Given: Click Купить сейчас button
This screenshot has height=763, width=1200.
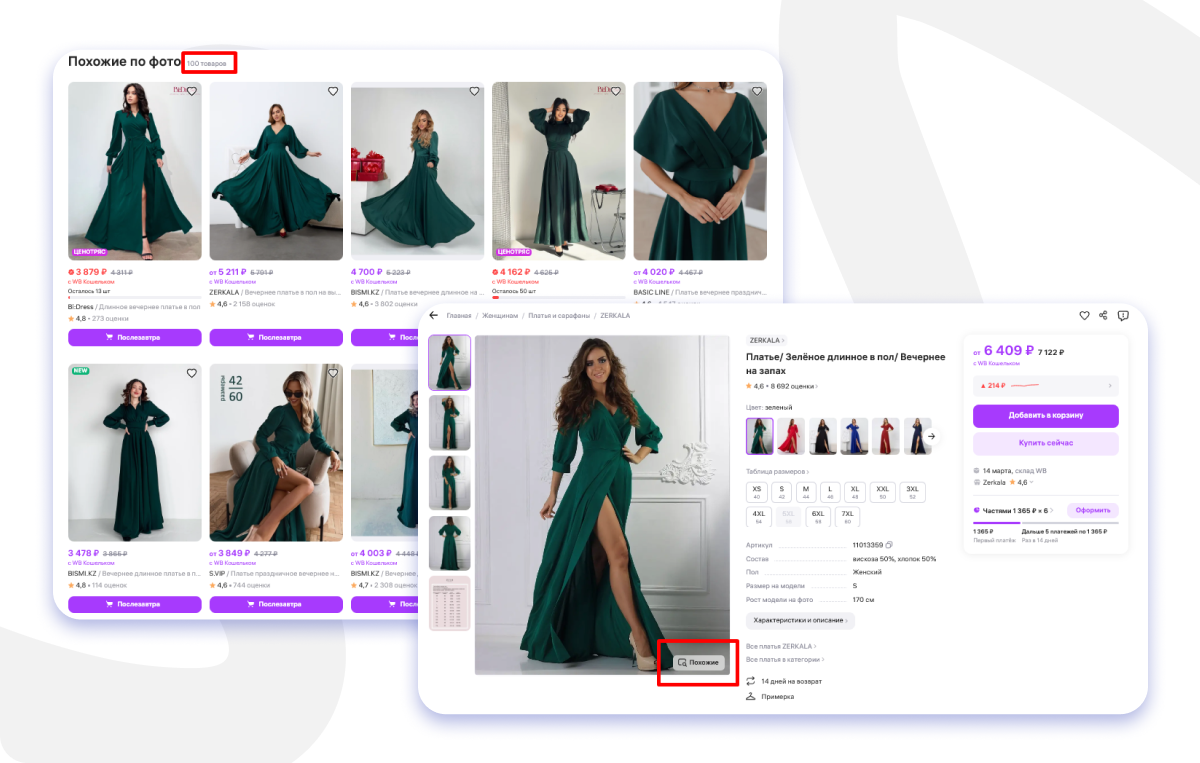Looking at the screenshot, I should (x=1045, y=443).
